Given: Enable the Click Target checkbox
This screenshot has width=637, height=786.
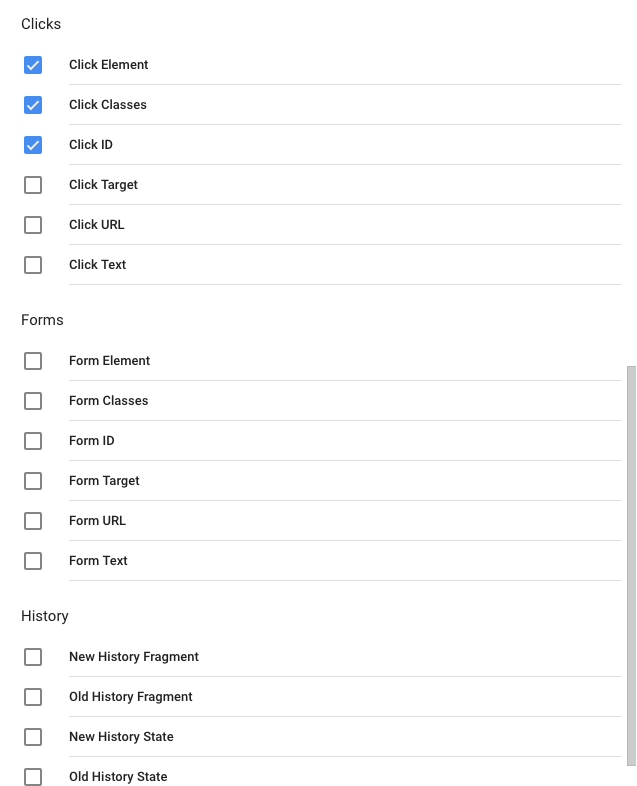Looking at the screenshot, I should coord(33,185).
